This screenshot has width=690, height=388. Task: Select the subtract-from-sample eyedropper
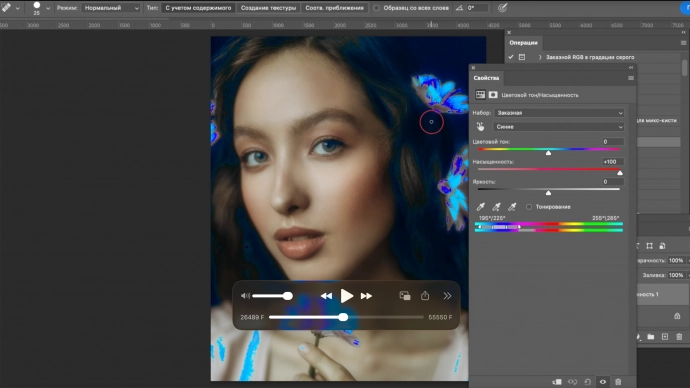coord(512,207)
